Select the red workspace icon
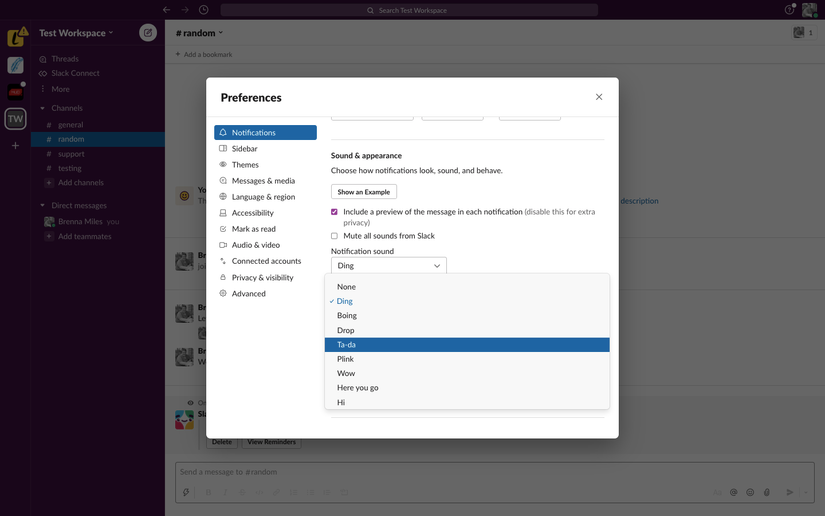This screenshot has height=516, width=825. coord(16,92)
